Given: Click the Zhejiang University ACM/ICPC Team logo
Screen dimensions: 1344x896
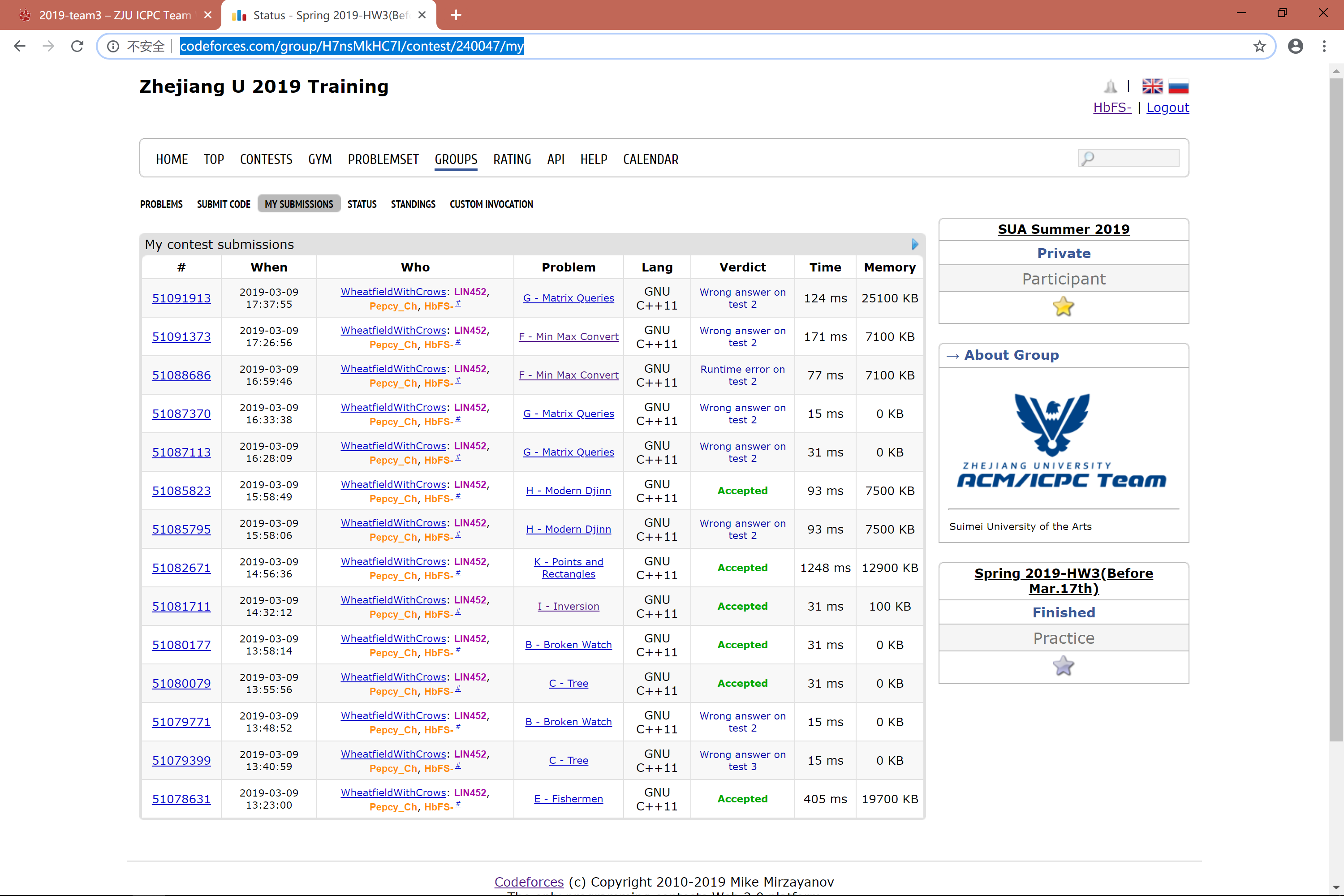Looking at the screenshot, I should tap(1063, 440).
